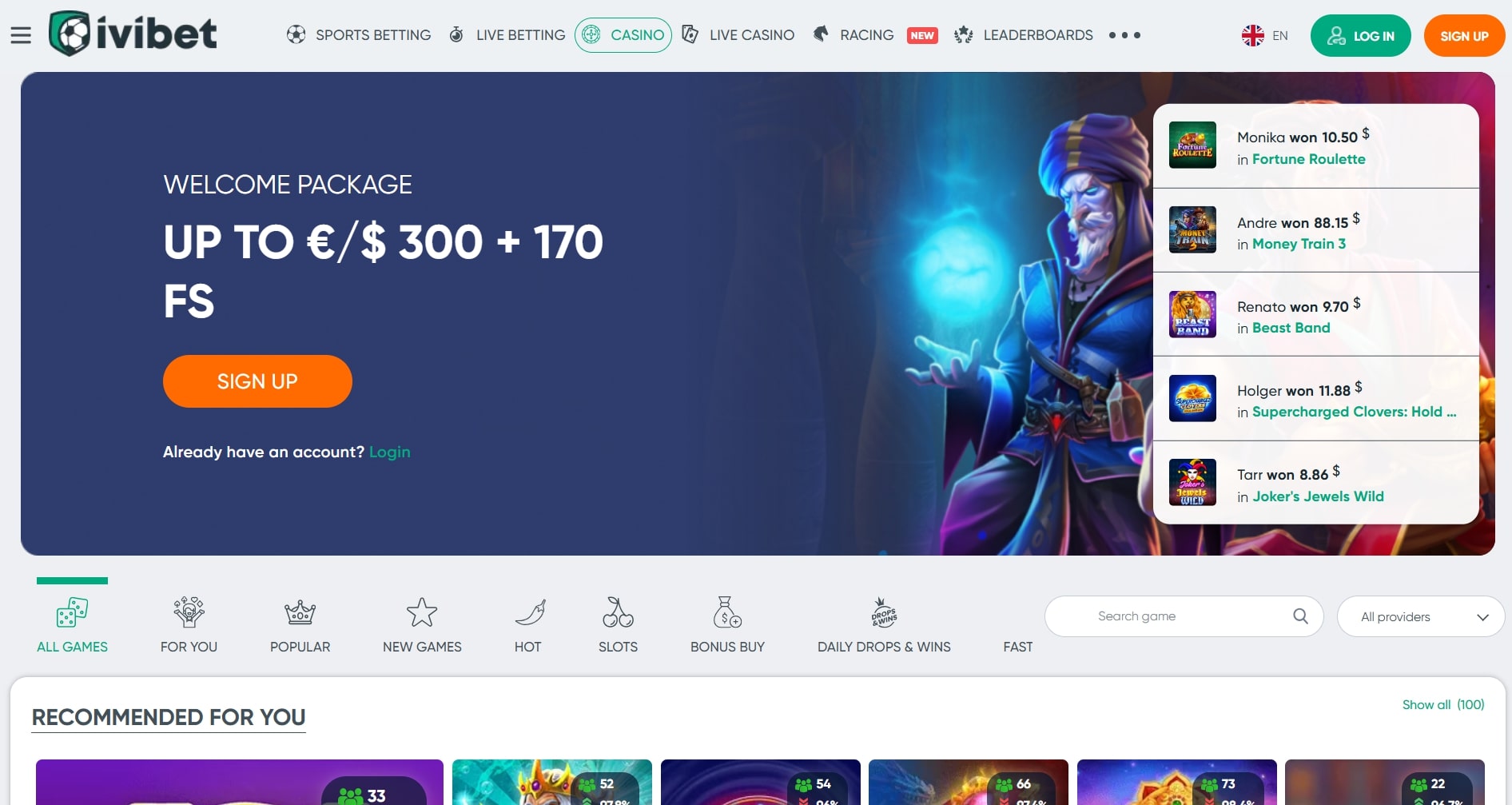The width and height of the screenshot is (1512, 805).
Task: Expand the All providers dropdown
Action: coord(1421,616)
